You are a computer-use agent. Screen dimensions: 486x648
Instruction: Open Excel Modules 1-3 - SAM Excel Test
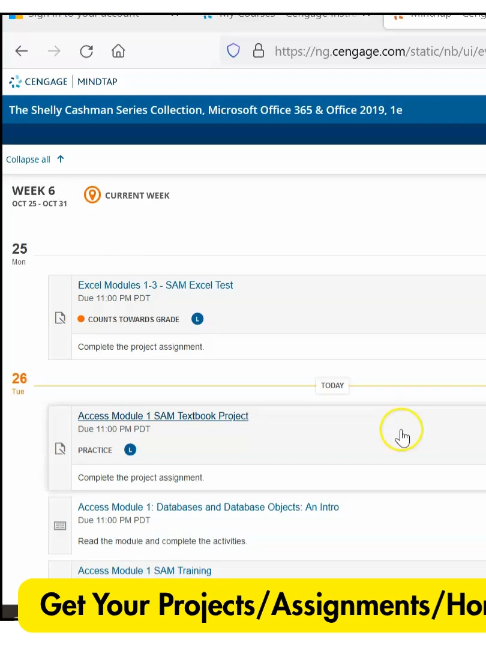coord(155,285)
